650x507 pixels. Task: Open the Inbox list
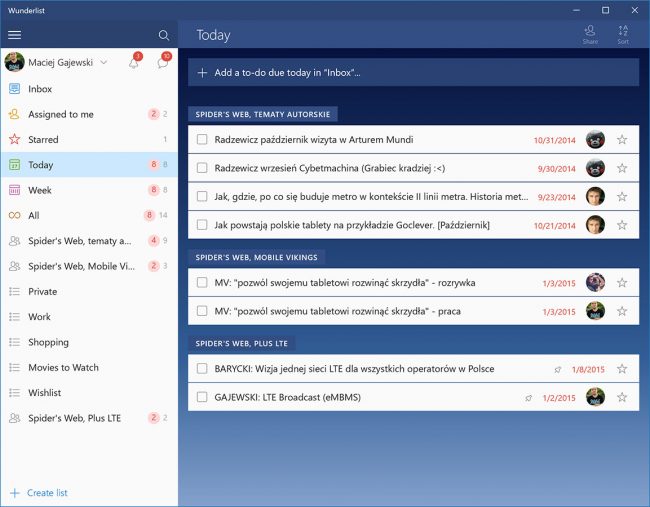89,89
